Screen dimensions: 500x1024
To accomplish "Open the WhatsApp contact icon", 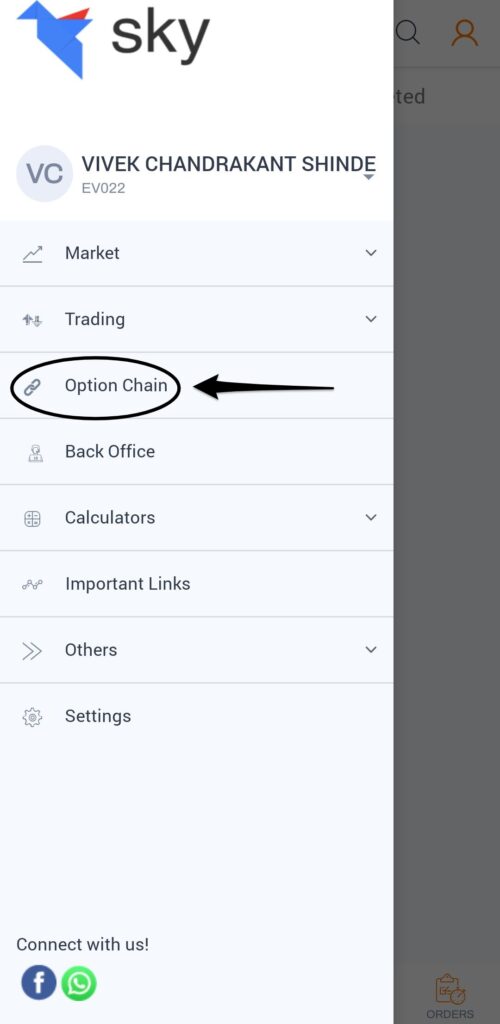I will point(79,982).
